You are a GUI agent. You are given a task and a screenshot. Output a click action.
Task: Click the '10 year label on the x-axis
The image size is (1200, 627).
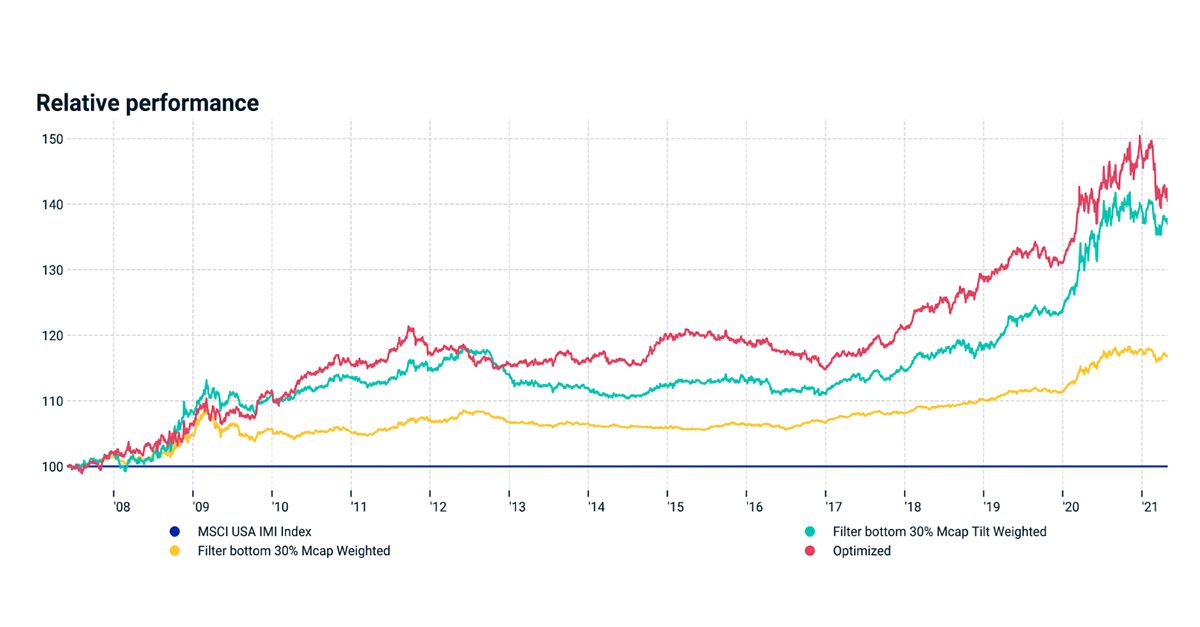click(280, 507)
